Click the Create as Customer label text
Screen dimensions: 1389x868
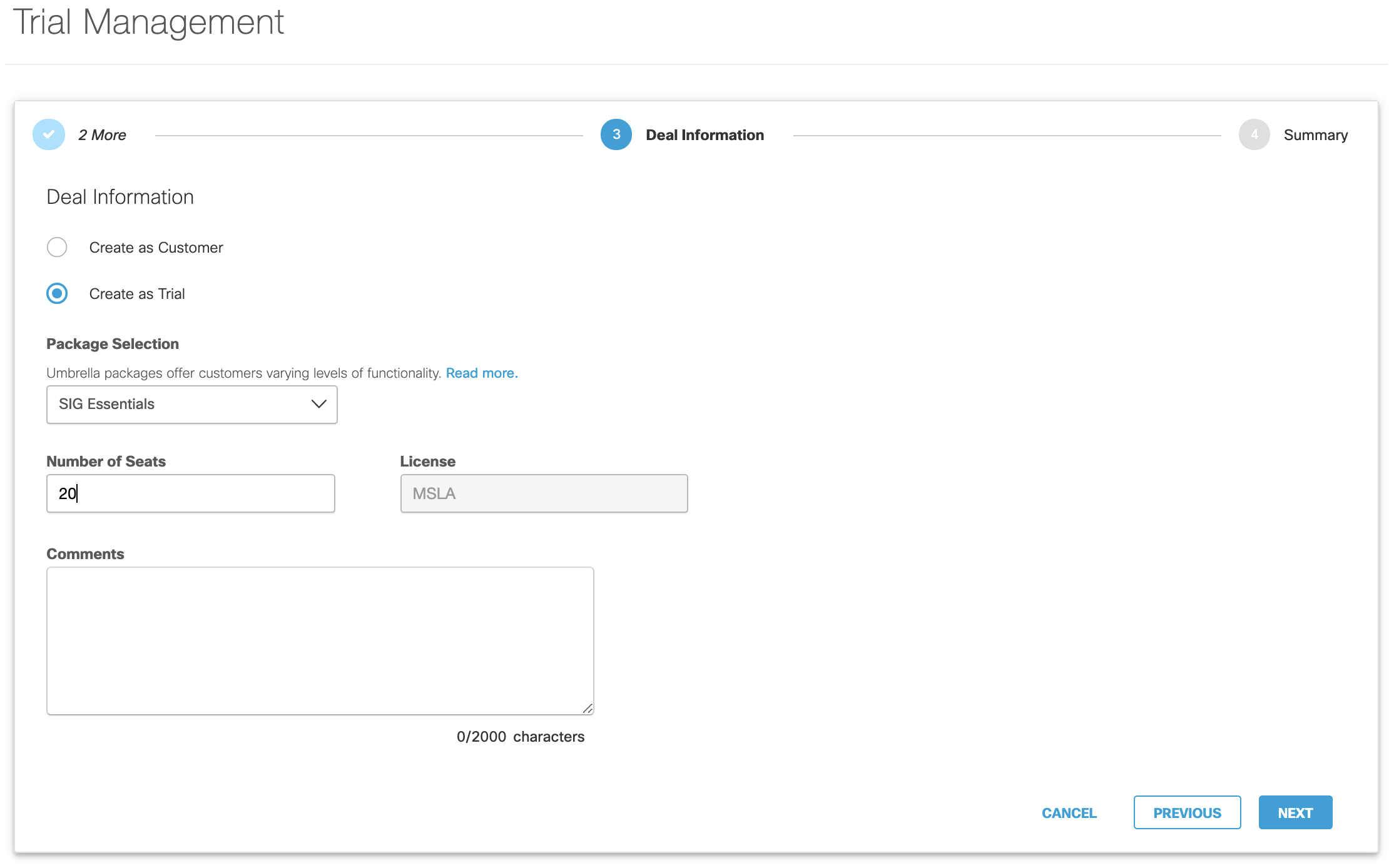click(x=156, y=248)
